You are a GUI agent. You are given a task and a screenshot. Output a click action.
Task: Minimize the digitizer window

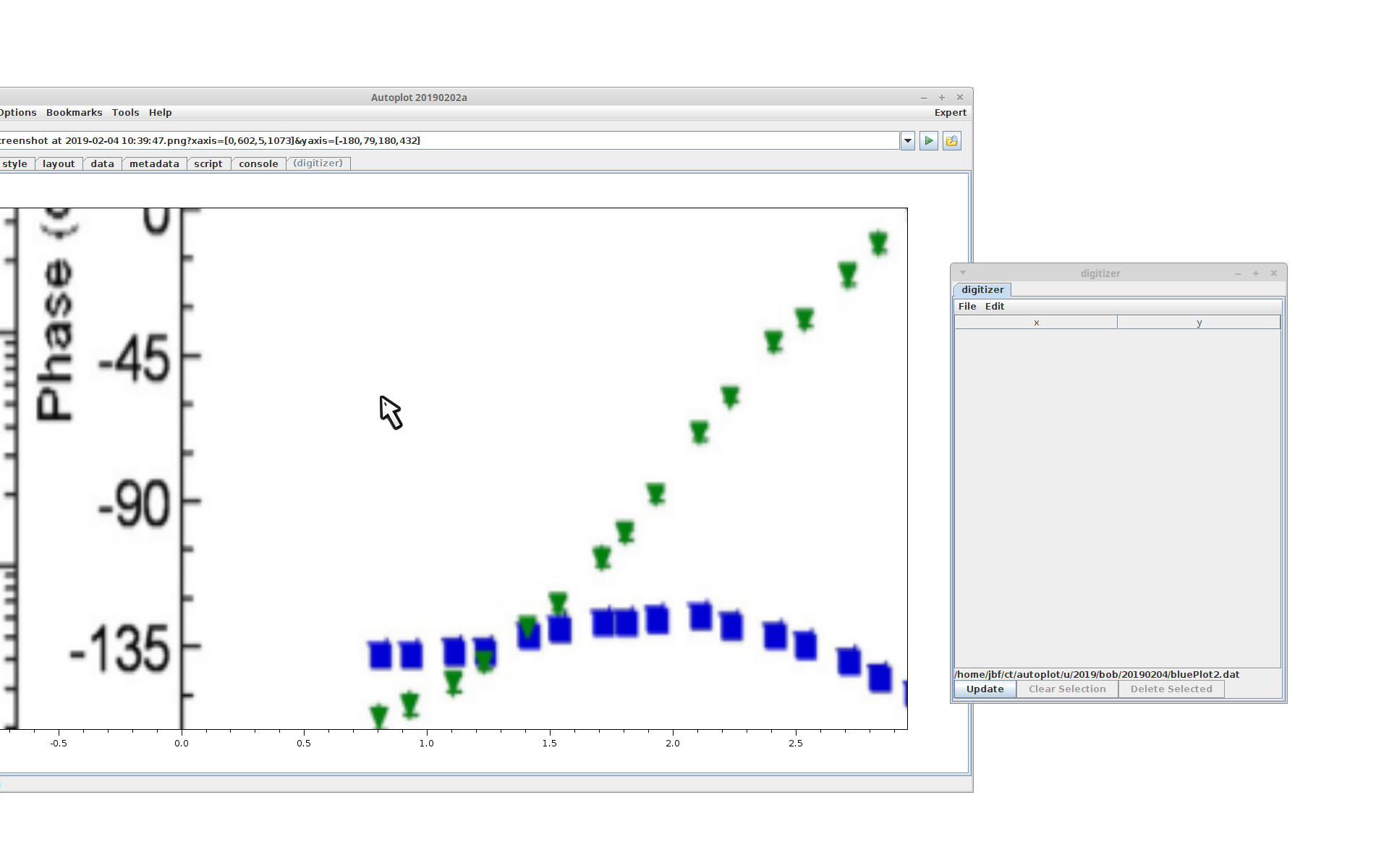(x=1238, y=273)
